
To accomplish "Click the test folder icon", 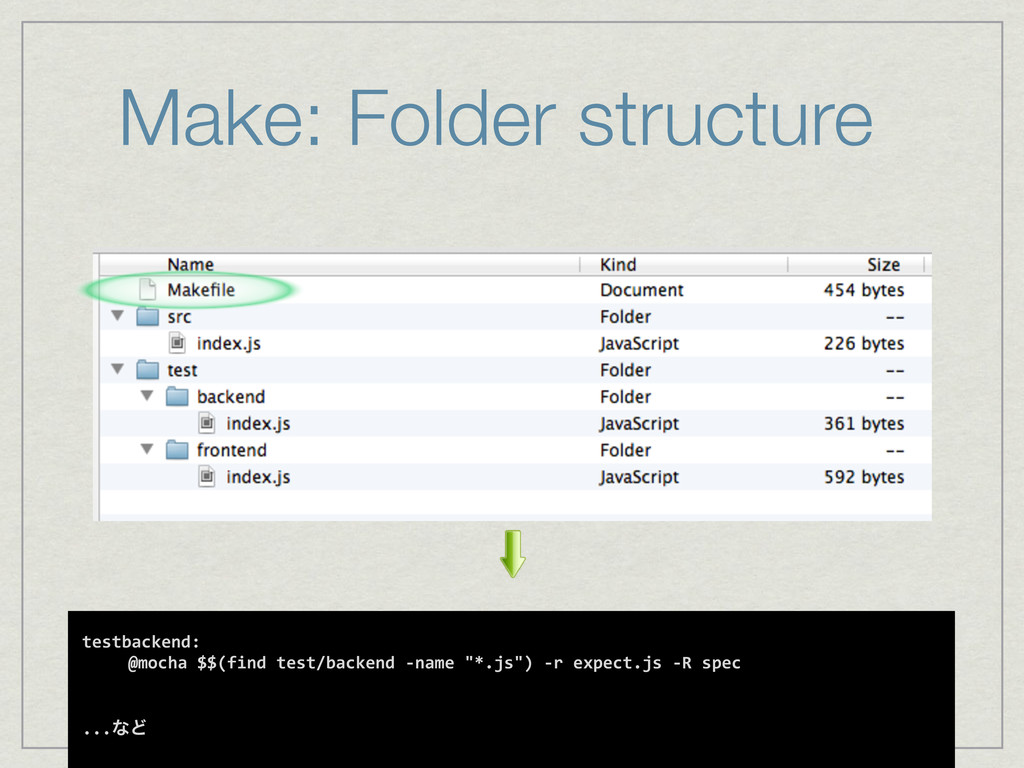I will 148,370.
